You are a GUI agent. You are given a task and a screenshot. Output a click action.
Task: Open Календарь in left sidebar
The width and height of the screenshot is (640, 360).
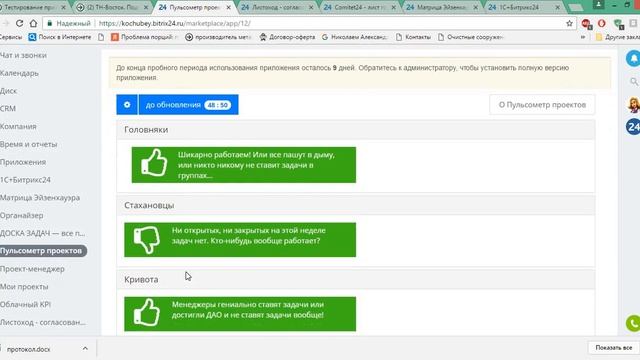[x=19, y=73]
